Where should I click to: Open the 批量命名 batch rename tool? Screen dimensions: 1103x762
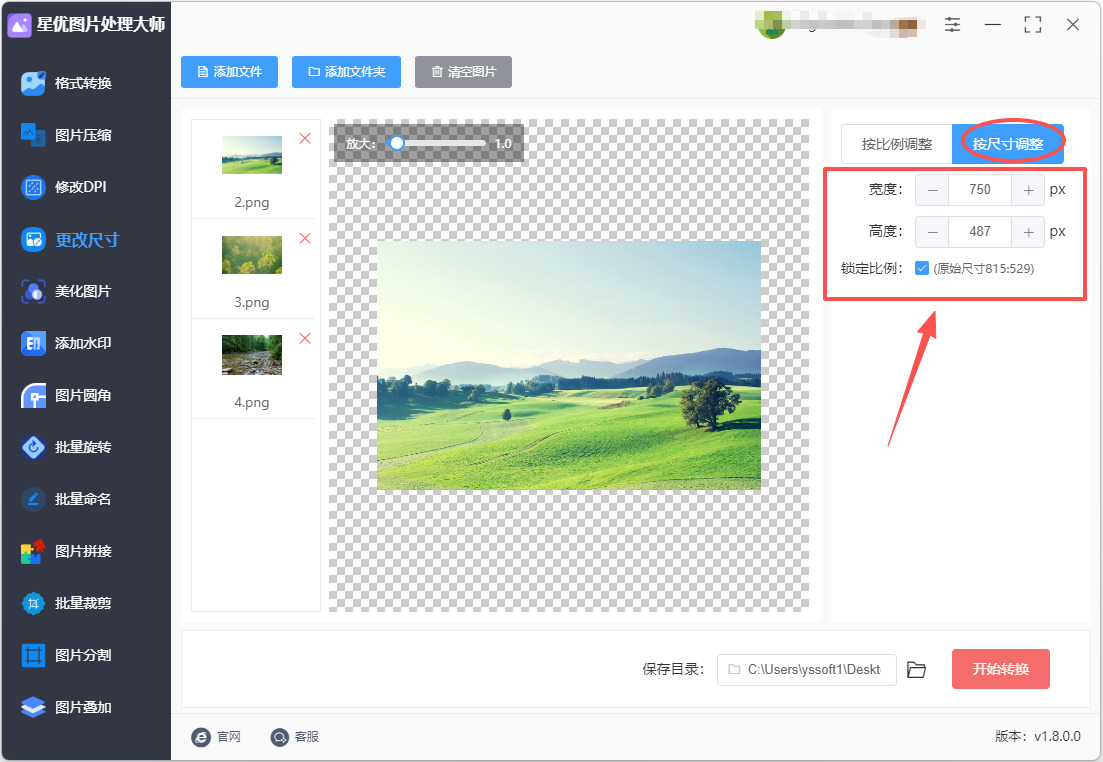(x=67, y=499)
